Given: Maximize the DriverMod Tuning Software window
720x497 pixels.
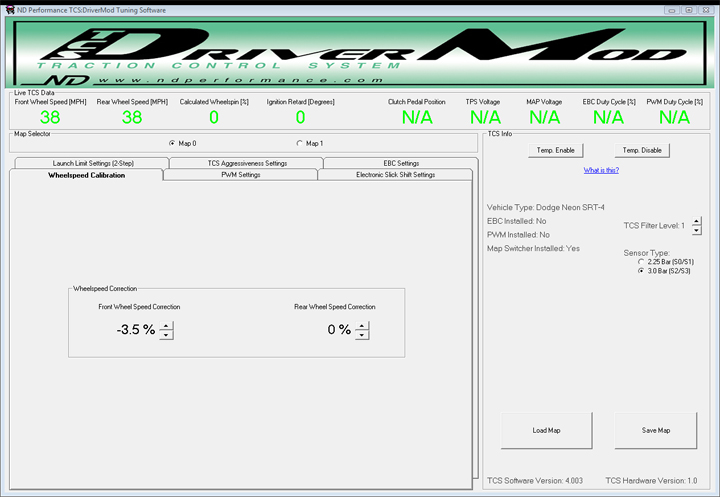Looking at the screenshot, I should [689, 10].
